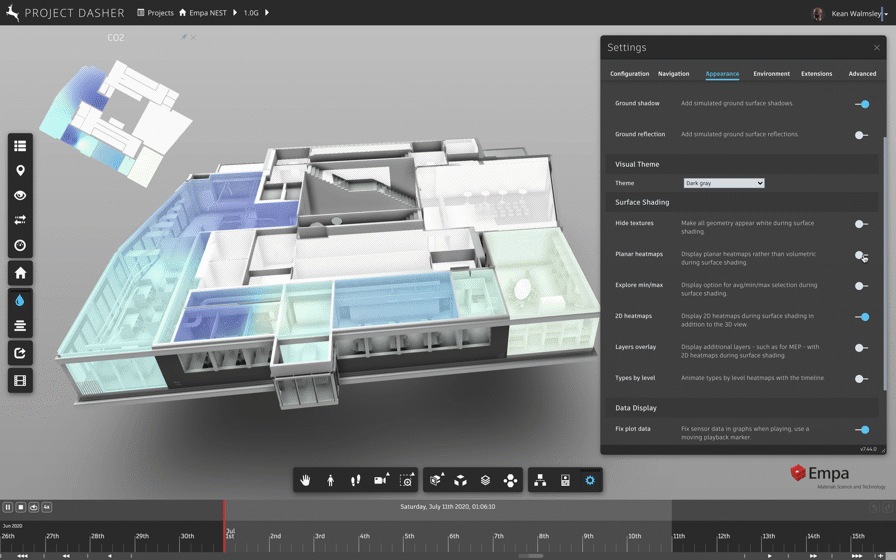Screen dimensions: 896x560
Task: Click the location pin sidebar icon
Action: (20, 171)
